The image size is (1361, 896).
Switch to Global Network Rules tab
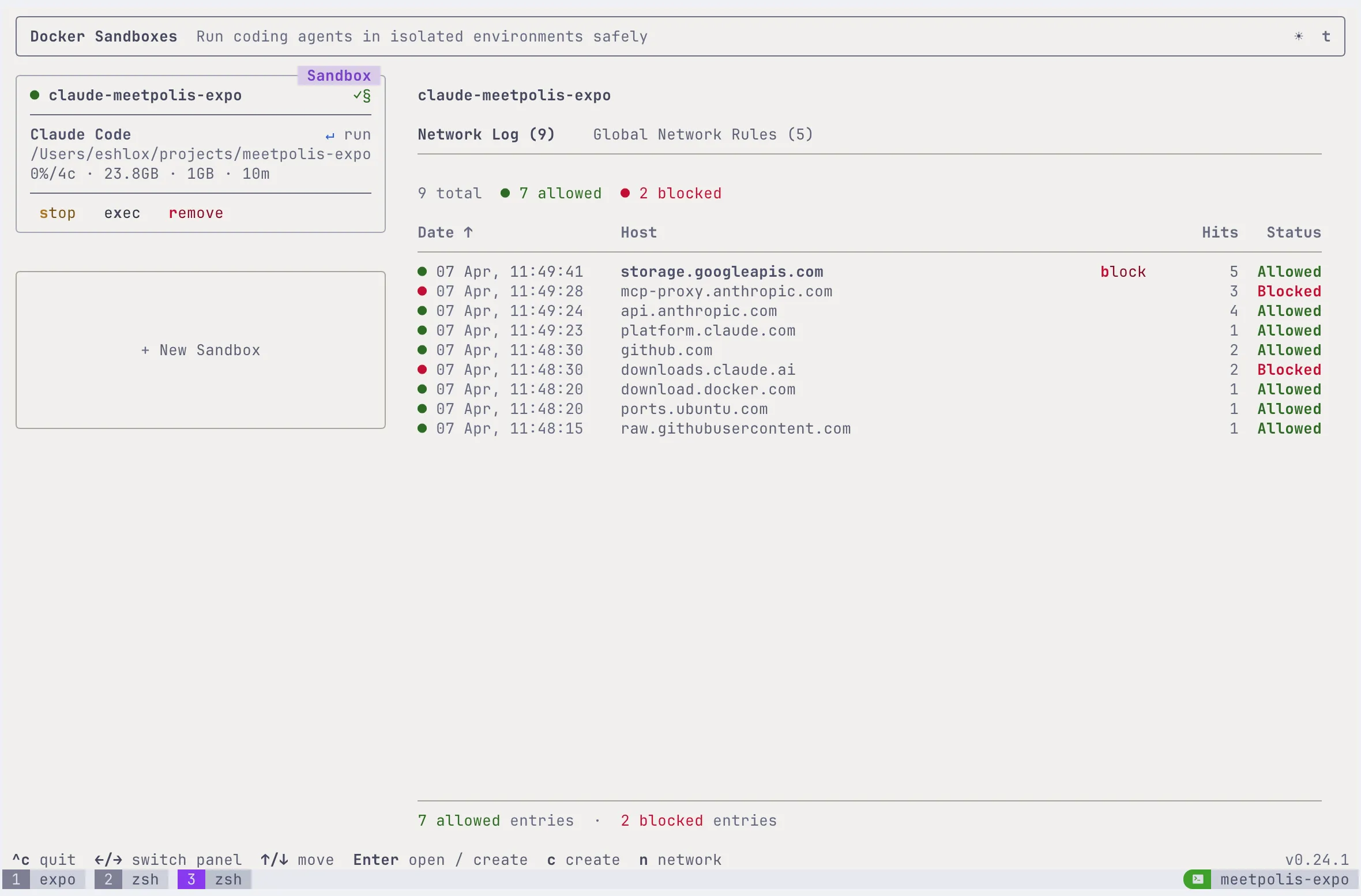[702, 134]
